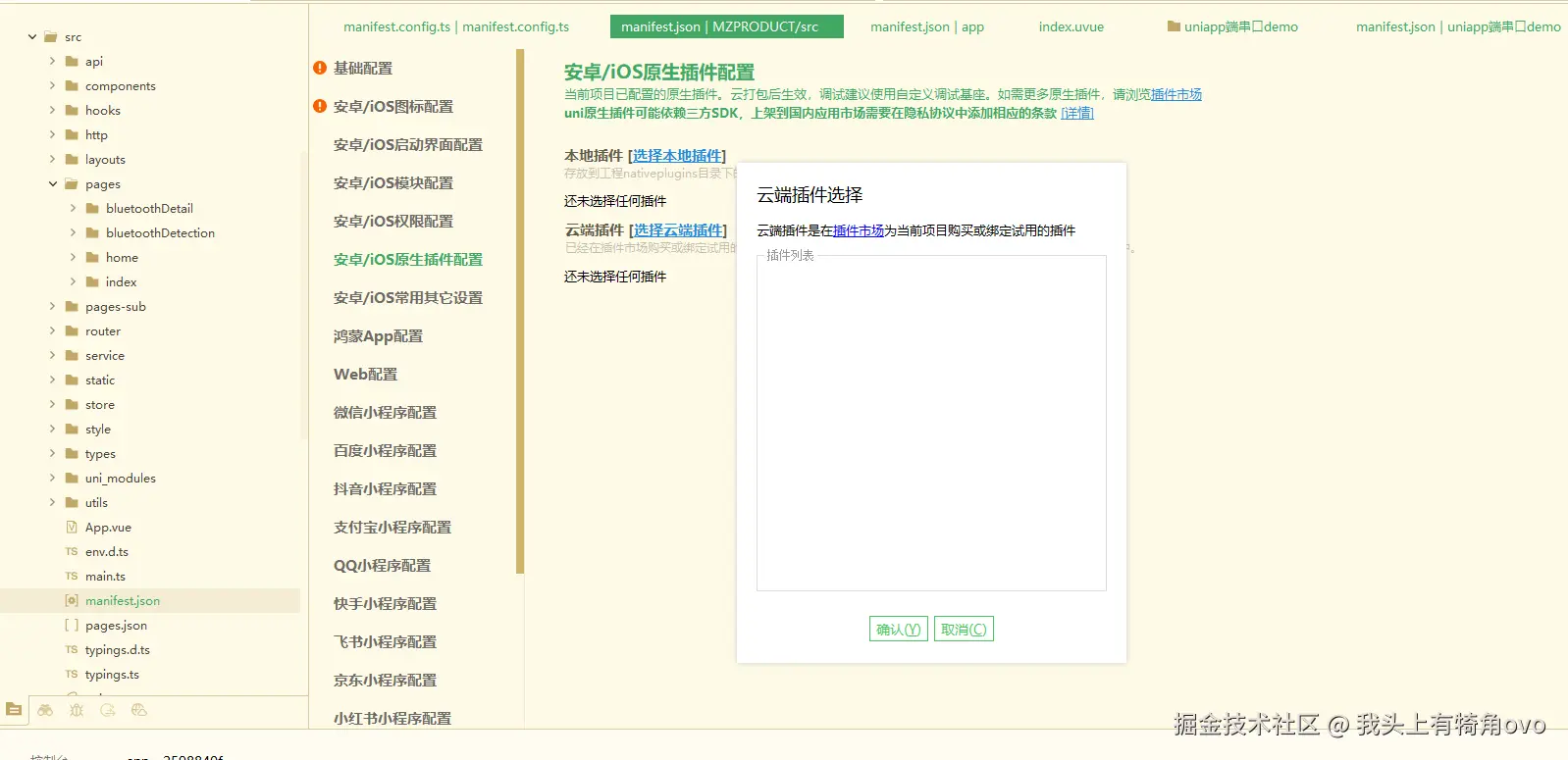
Task: Click 选择本地插件 link
Action: pos(677,155)
